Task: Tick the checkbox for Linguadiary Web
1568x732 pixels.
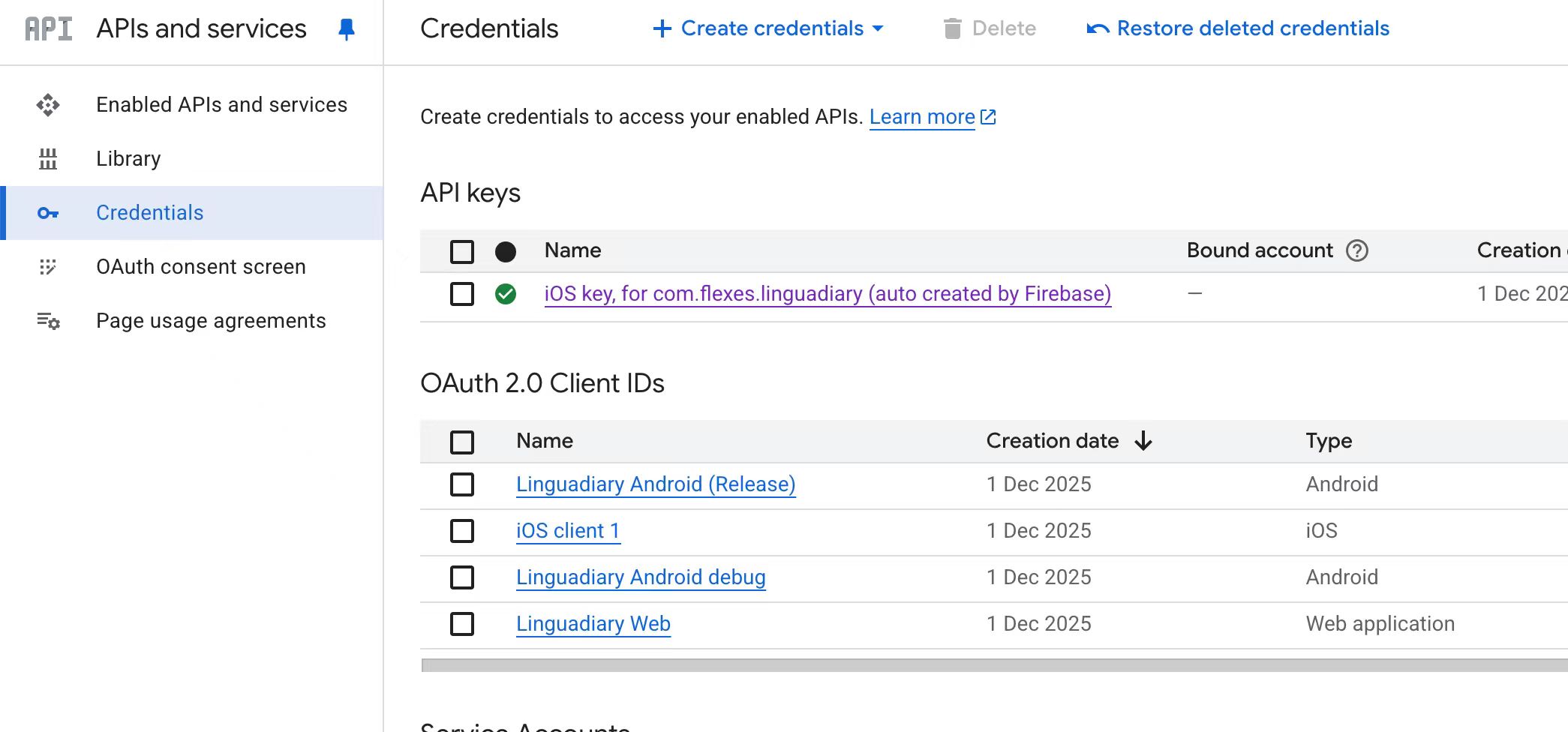Action: (x=462, y=624)
